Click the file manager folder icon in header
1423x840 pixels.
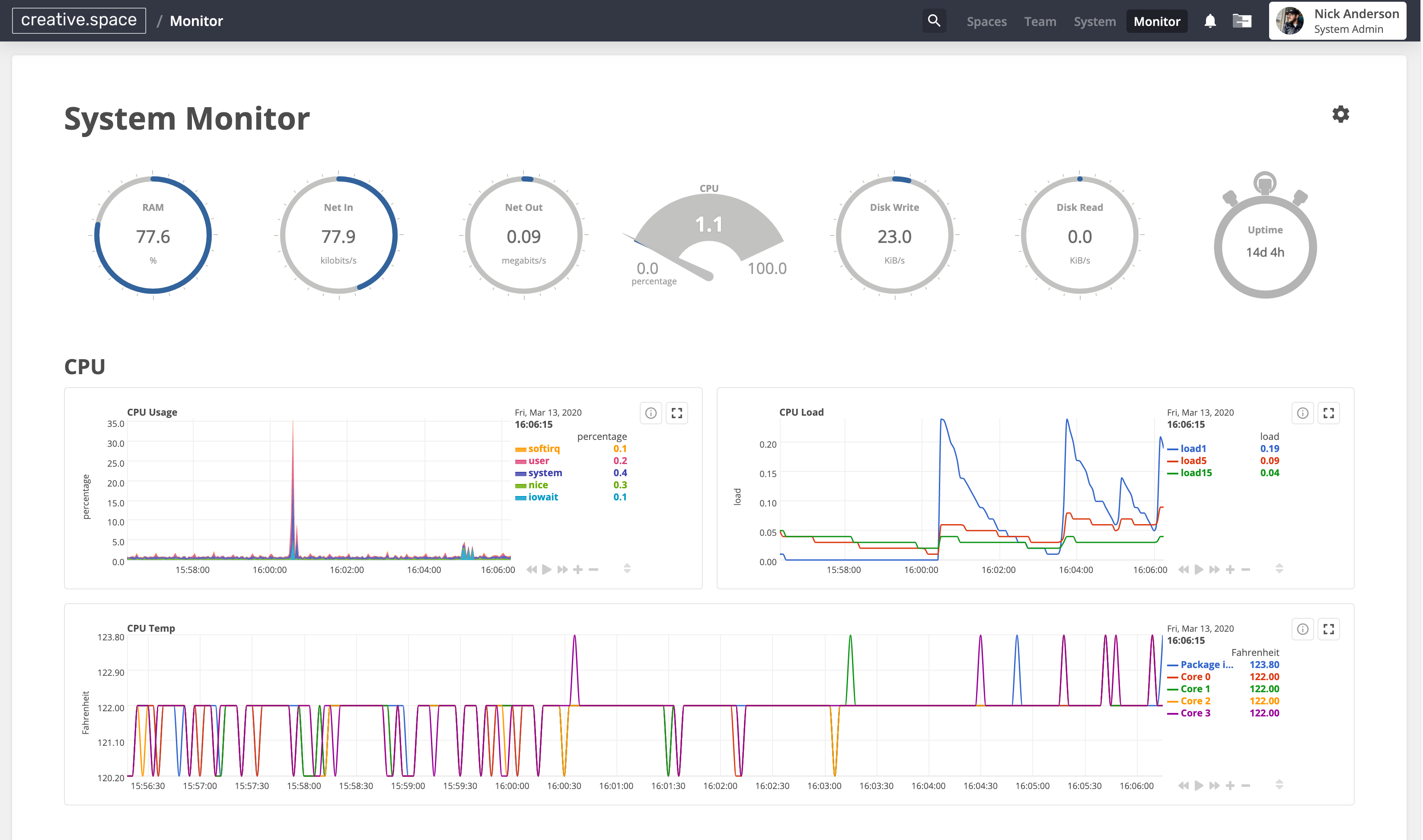(x=1242, y=22)
